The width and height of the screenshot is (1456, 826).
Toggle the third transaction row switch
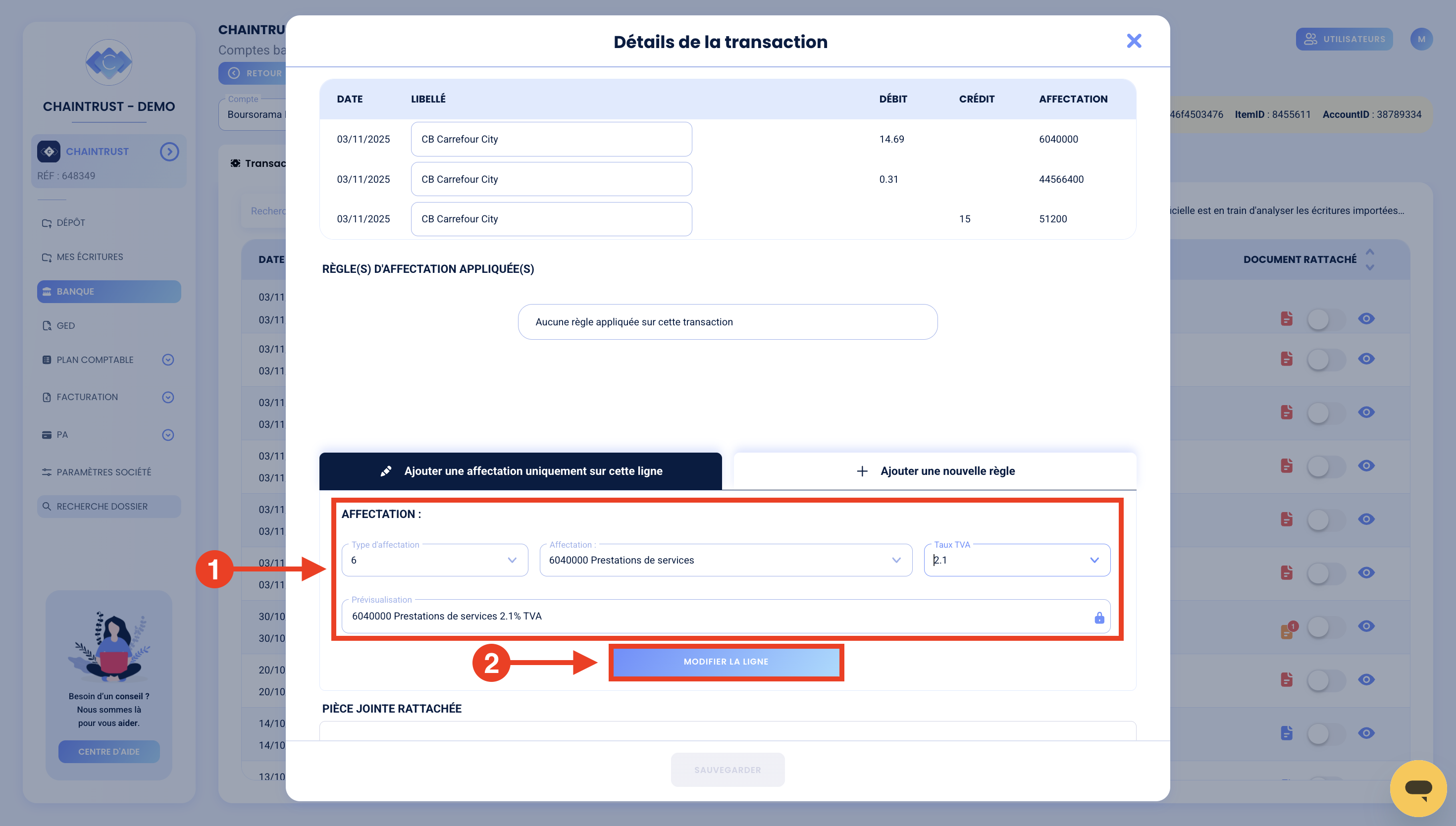tap(1326, 413)
